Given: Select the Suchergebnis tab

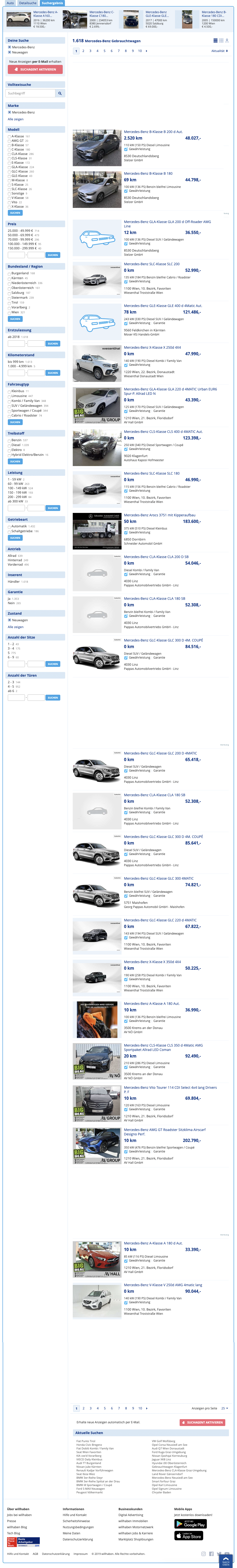Looking at the screenshot, I should coord(52,3).
